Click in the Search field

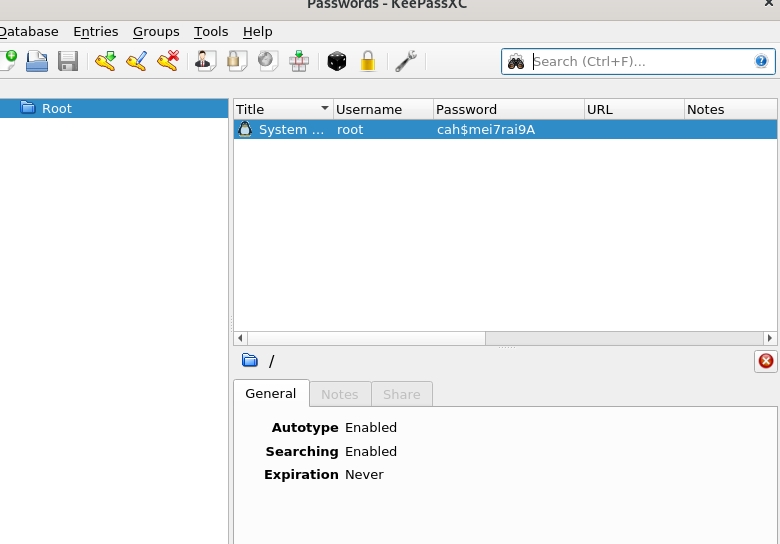click(640, 61)
